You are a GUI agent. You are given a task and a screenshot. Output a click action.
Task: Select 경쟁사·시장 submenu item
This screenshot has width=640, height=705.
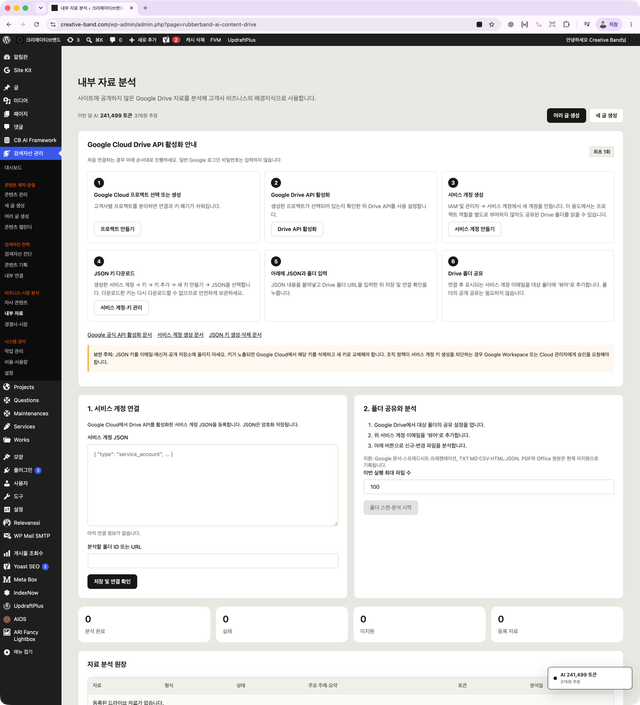coord(16,324)
